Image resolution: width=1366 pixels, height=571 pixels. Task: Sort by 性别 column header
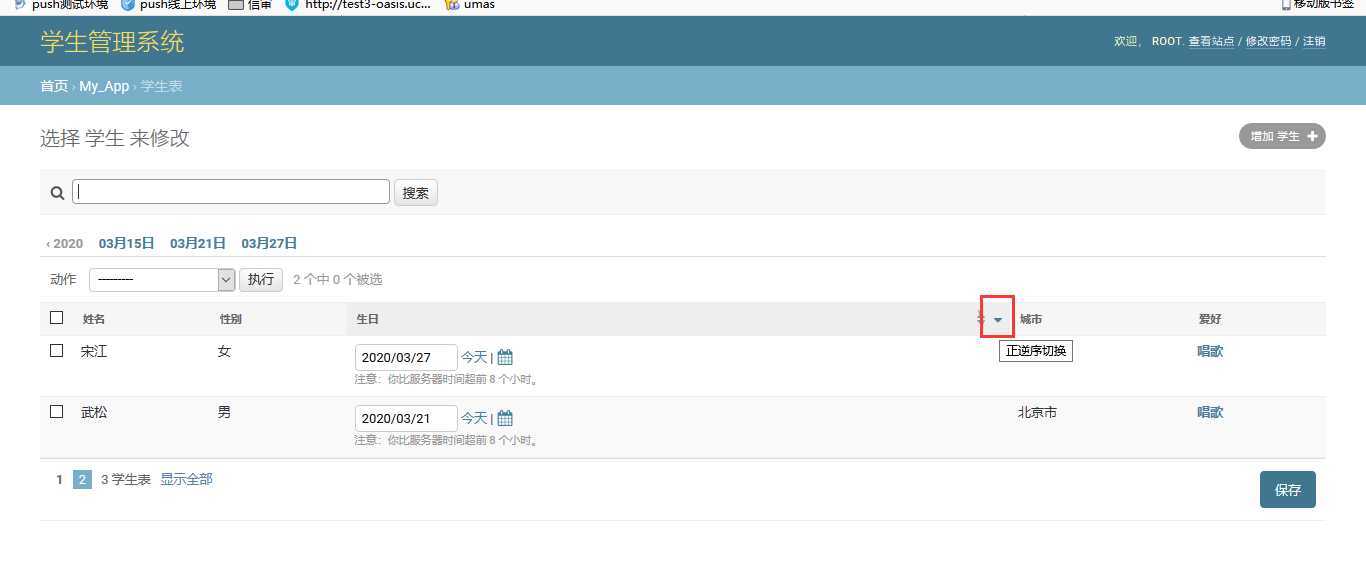click(231, 319)
